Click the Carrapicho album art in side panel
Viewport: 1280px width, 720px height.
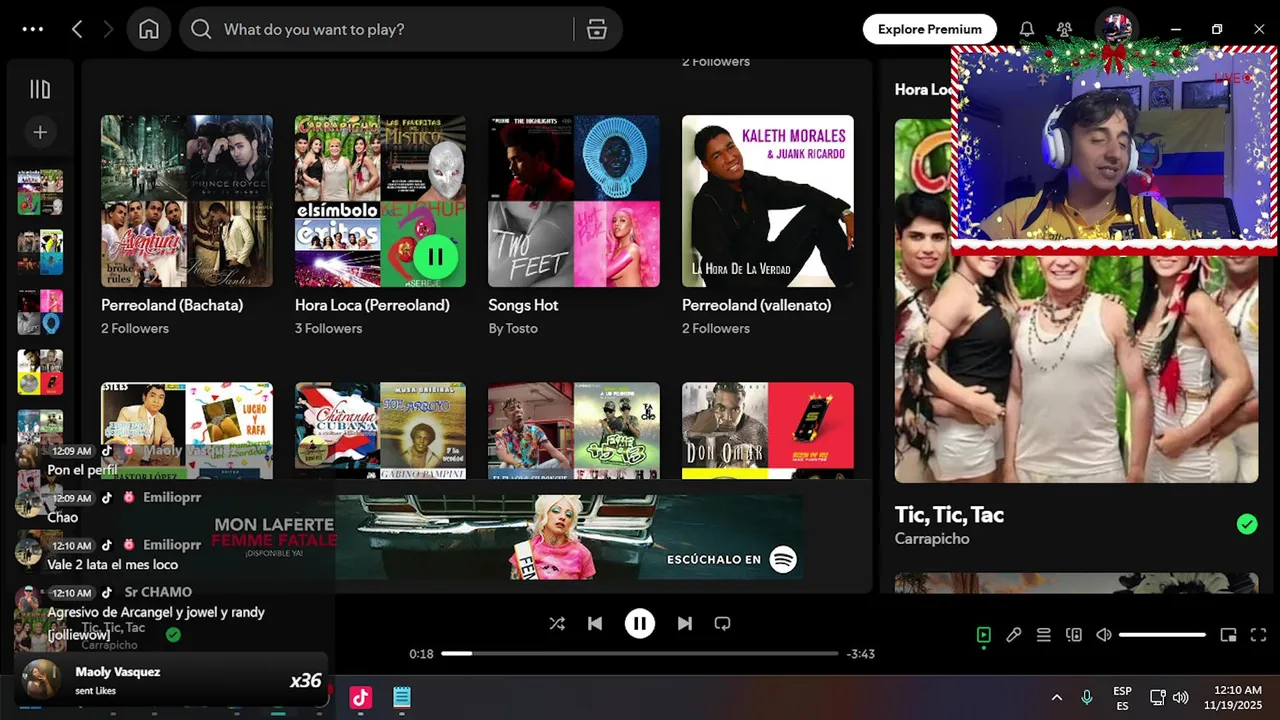click(x=1076, y=301)
